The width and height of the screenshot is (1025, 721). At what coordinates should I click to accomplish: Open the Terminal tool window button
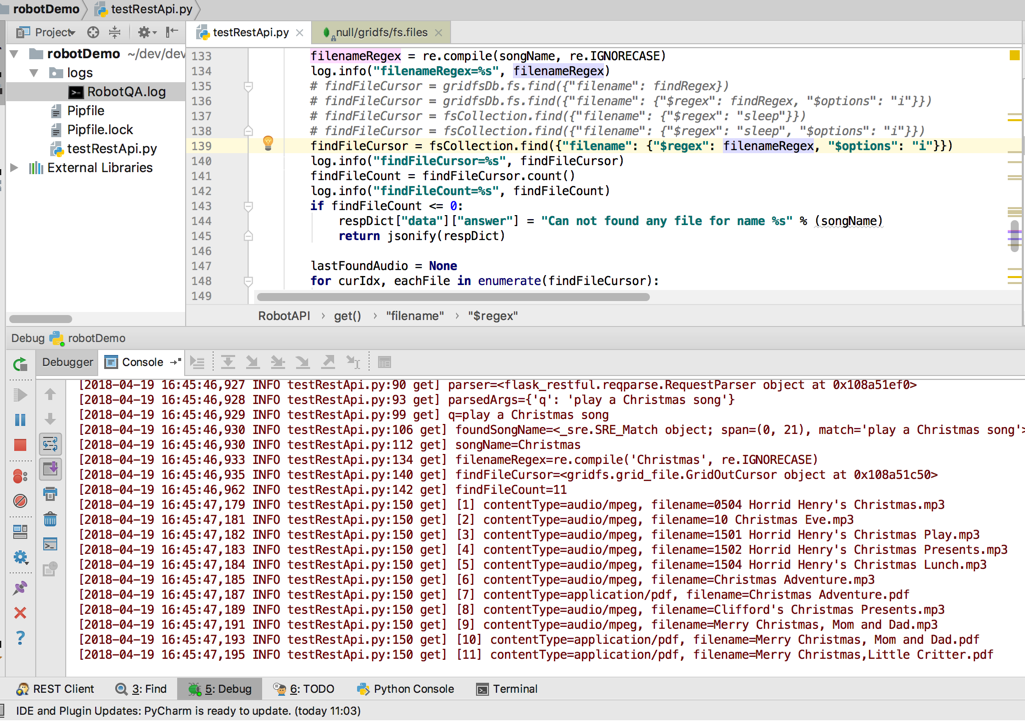[507, 689]
